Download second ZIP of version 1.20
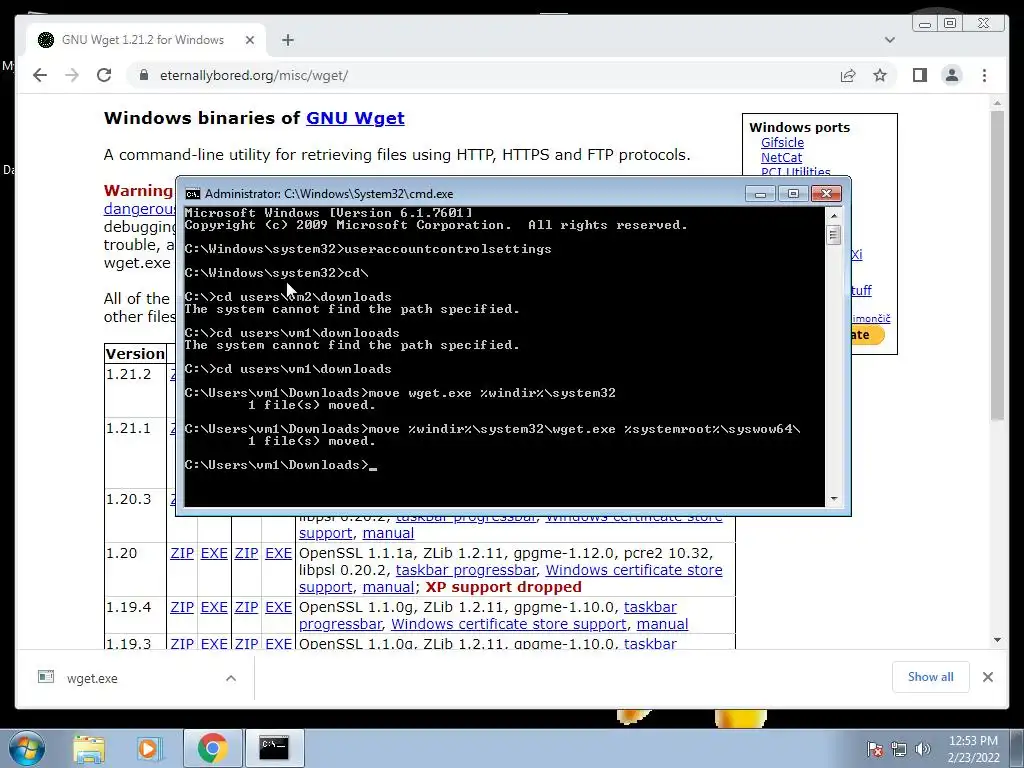The height and width of the screenshot is (768, 1024). pyautogui.click(x=246, y=553)
